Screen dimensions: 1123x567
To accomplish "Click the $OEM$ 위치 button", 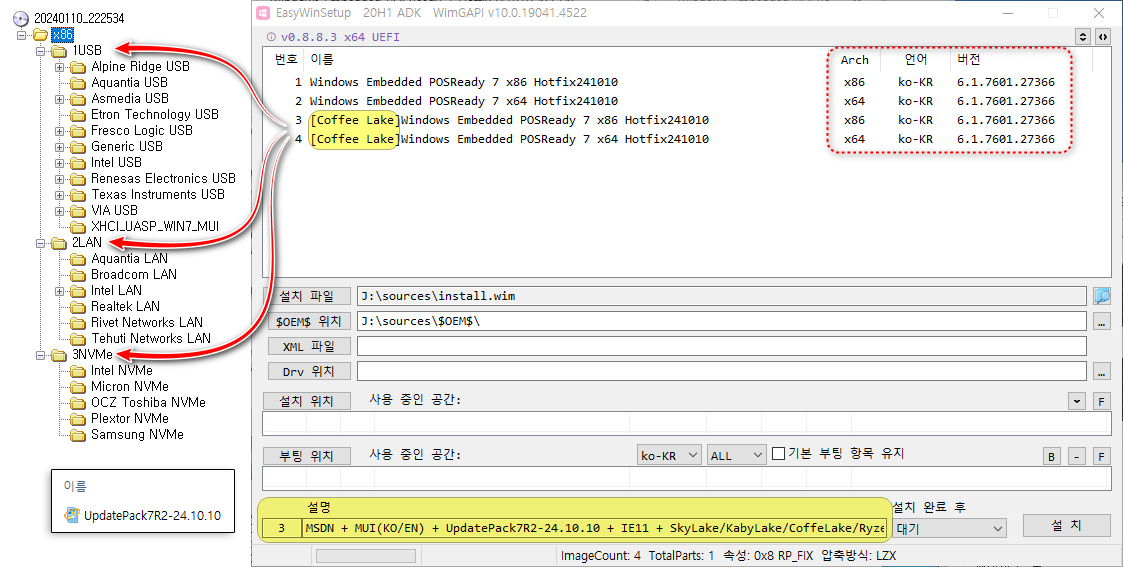I will [x=309, y=321].
